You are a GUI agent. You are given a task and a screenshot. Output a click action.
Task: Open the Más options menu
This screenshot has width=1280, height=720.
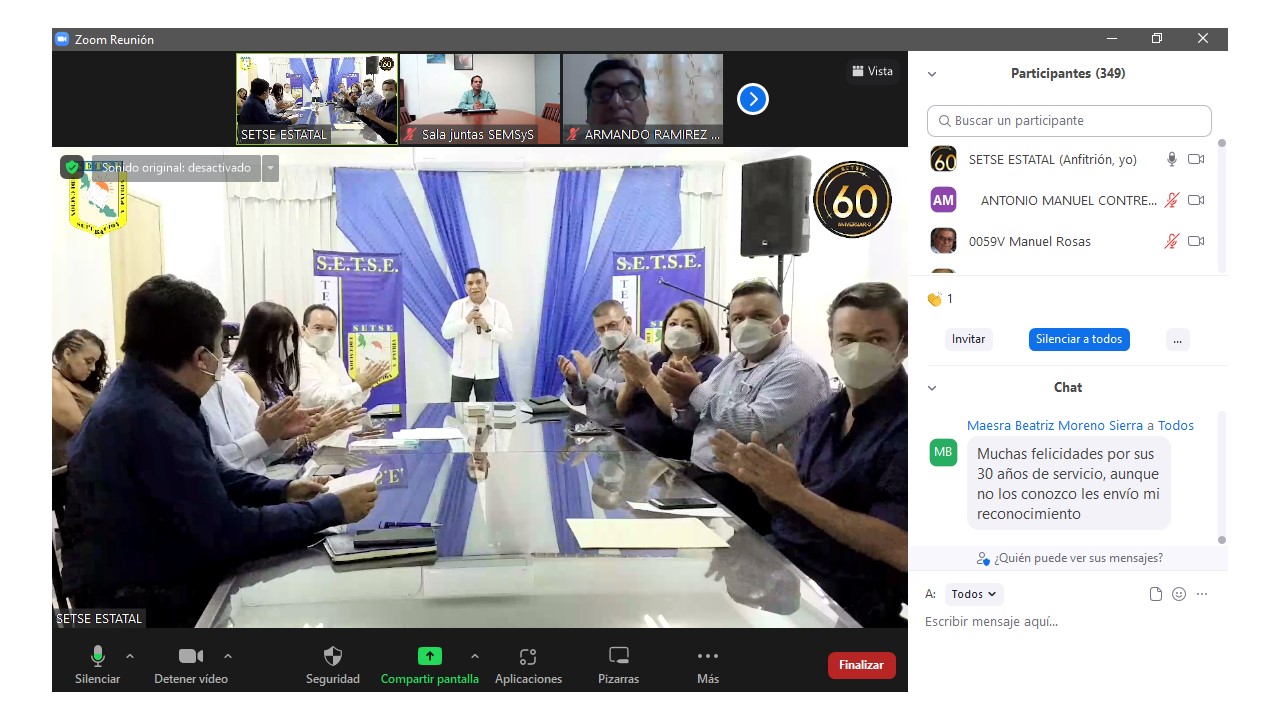708,665
